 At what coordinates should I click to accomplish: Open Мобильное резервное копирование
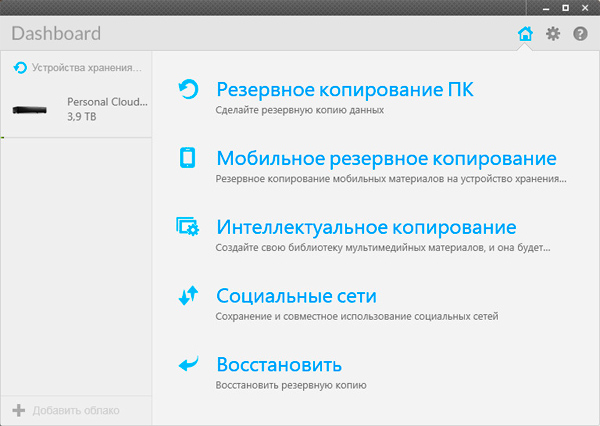coord(386,158)
